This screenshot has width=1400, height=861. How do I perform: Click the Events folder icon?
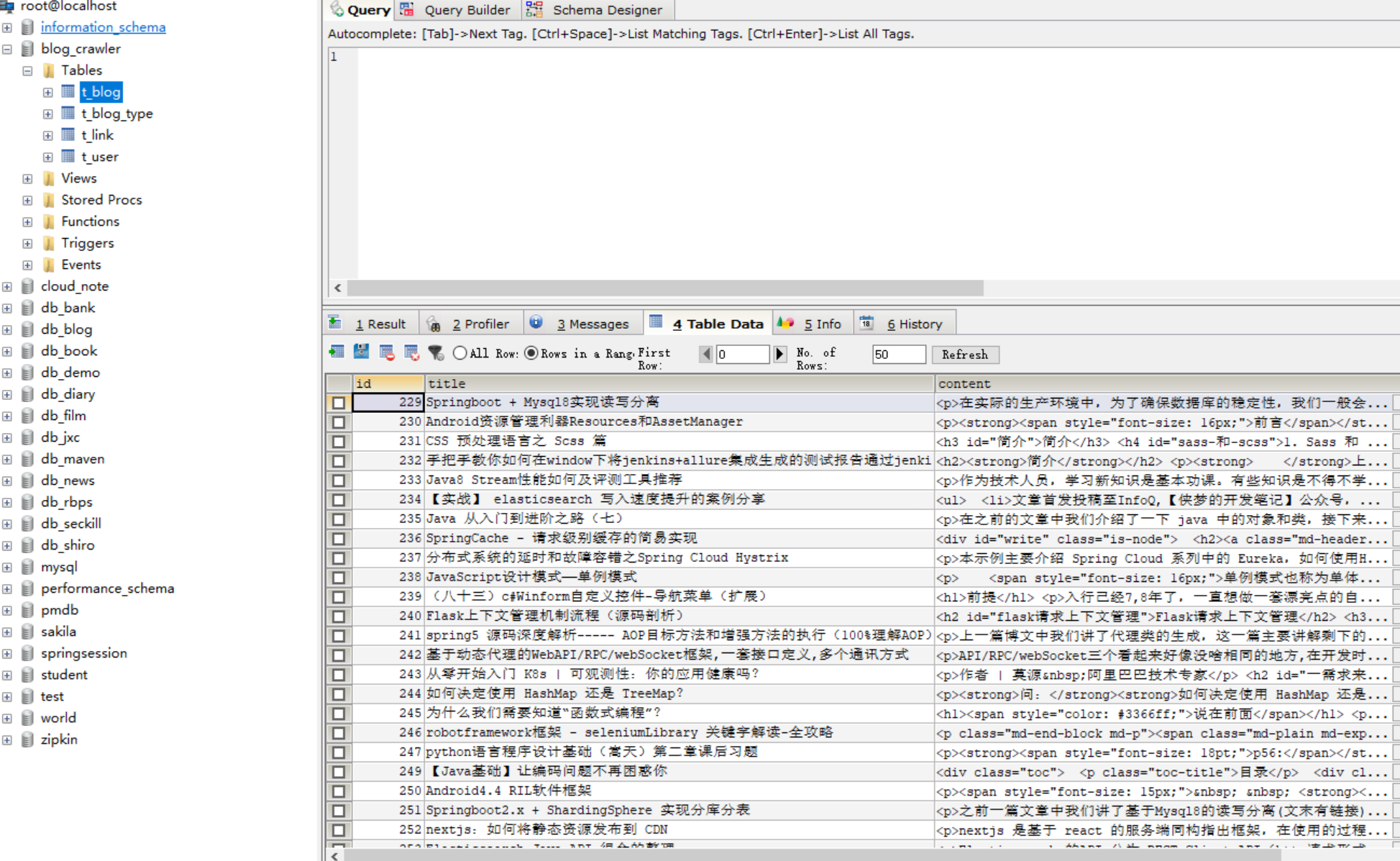[49, 264]
